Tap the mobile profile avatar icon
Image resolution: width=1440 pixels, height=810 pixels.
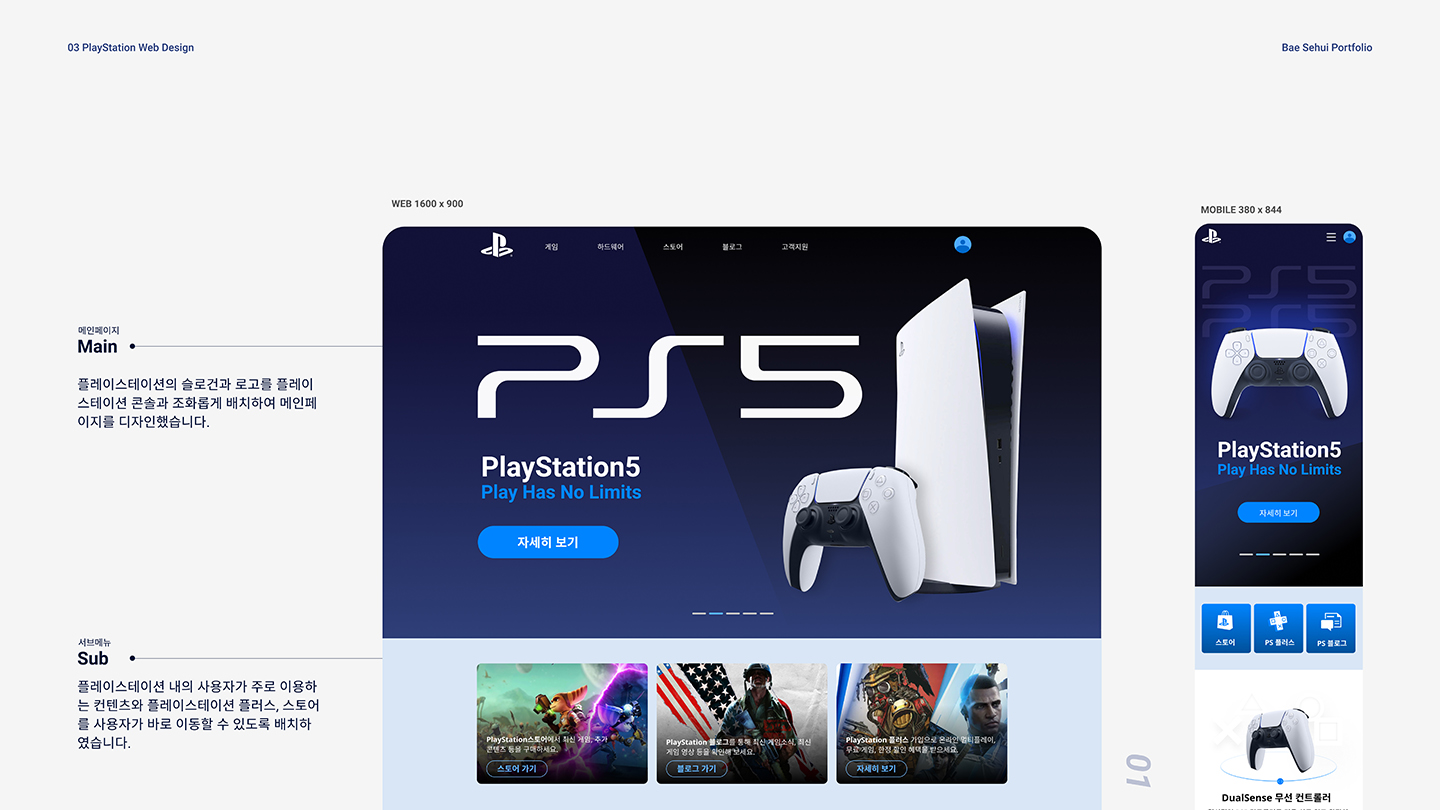pos(1349,237)
